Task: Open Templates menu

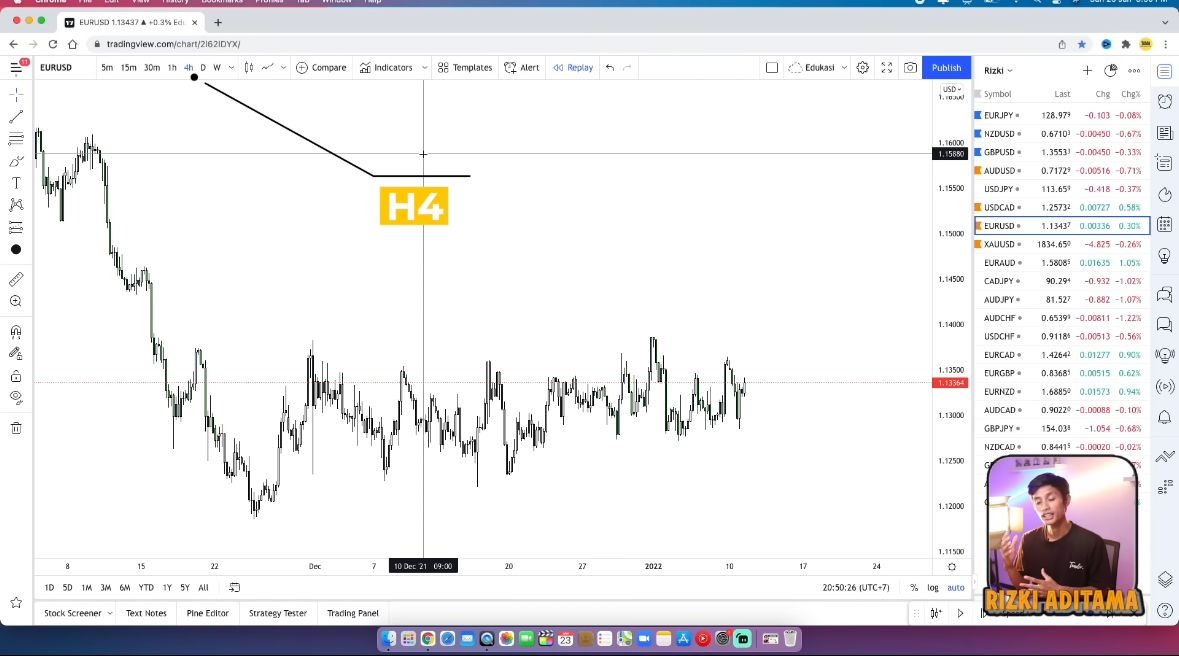Action: pyautogui.click(x=465, y=68)
